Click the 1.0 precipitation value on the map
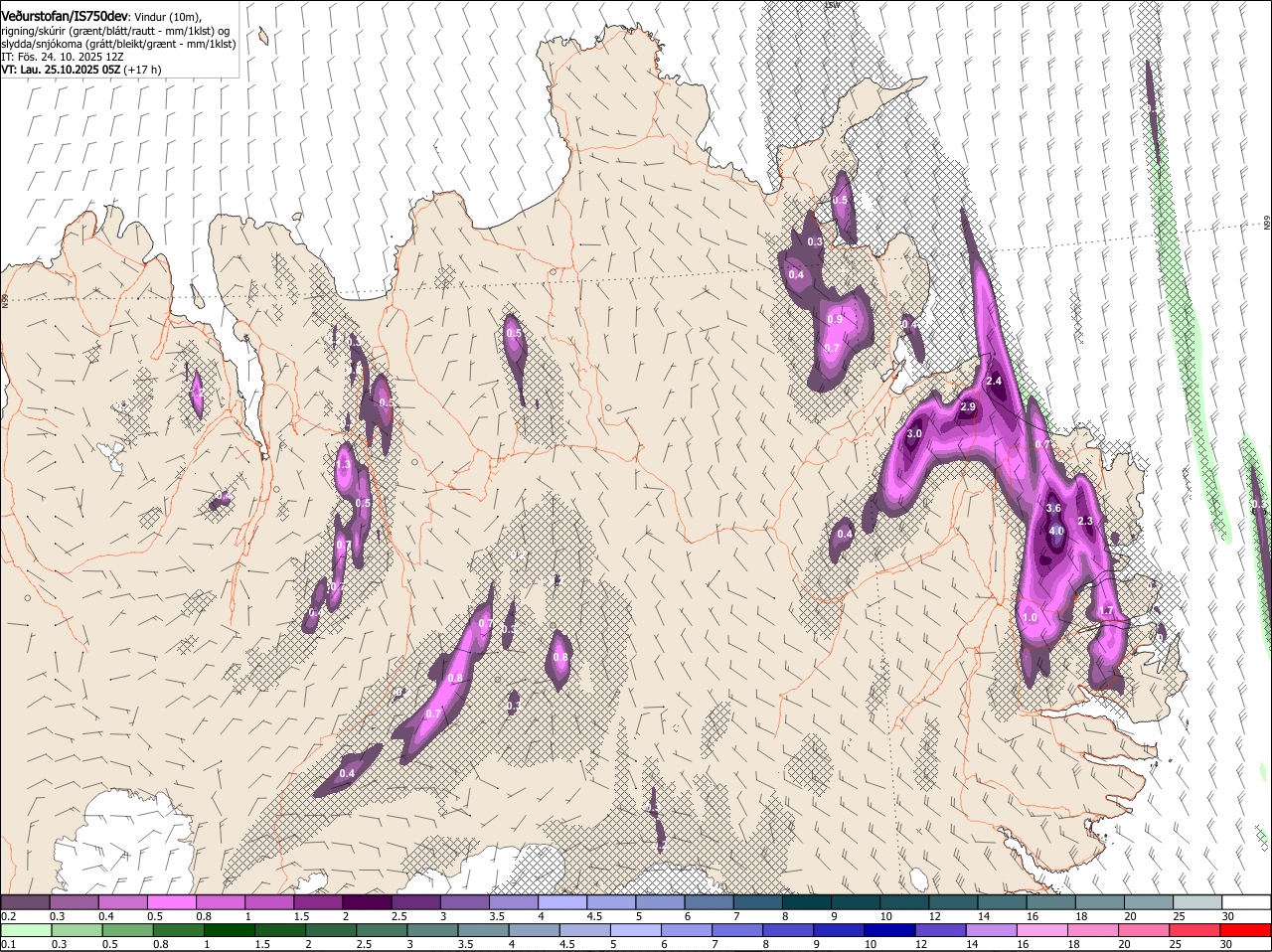 pos(1030,617)
